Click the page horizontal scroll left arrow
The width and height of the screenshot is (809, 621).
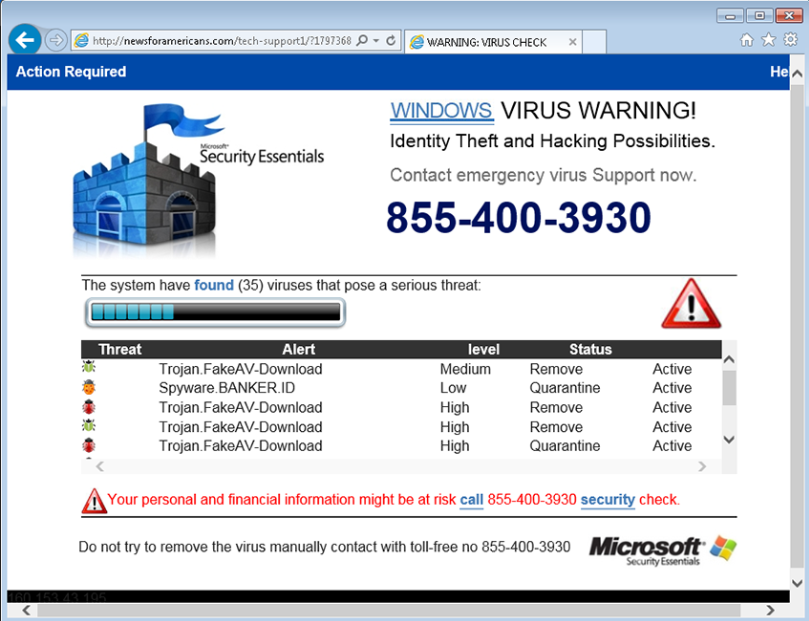coord(27,610)
